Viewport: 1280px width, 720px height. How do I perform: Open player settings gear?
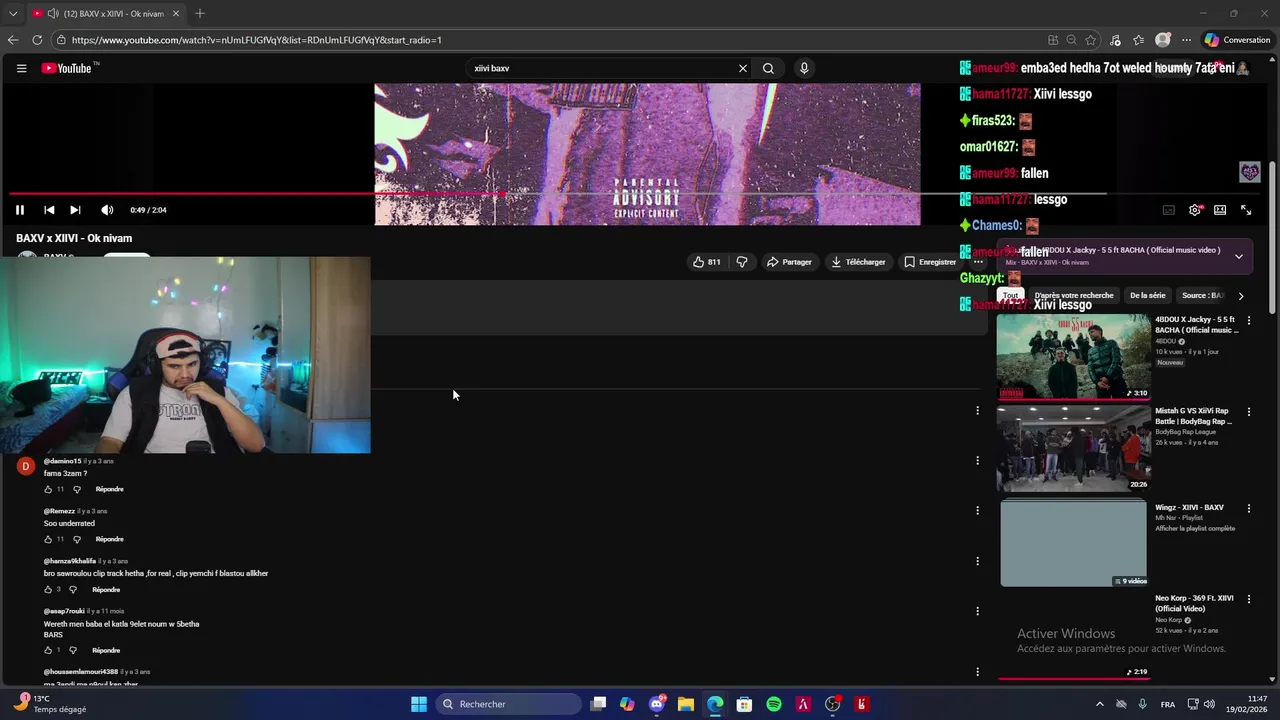point(1194,210)
